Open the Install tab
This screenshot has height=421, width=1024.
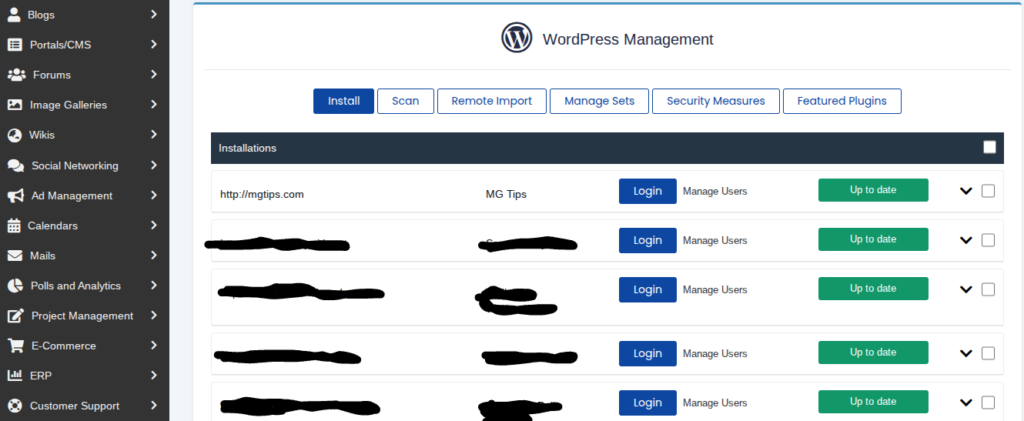pos(344,101)
